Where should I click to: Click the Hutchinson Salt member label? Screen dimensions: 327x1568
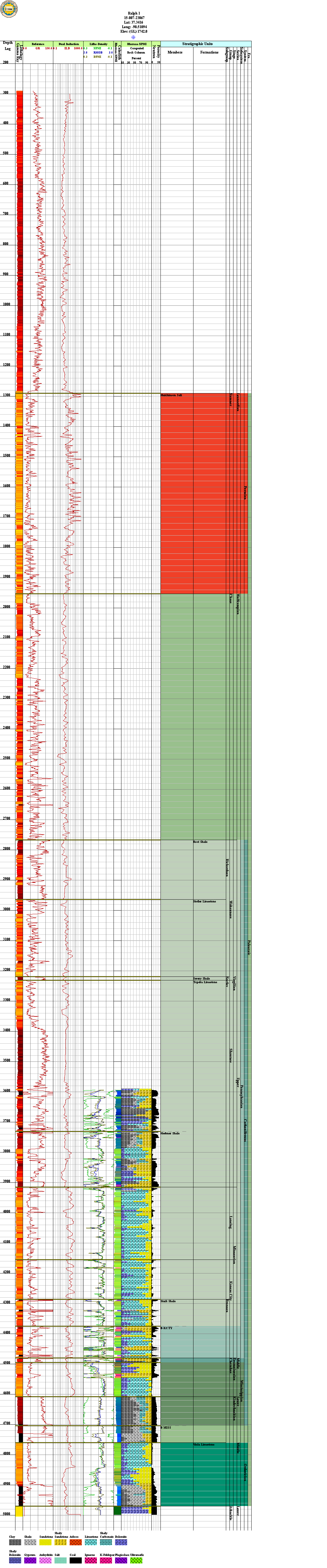172,395
